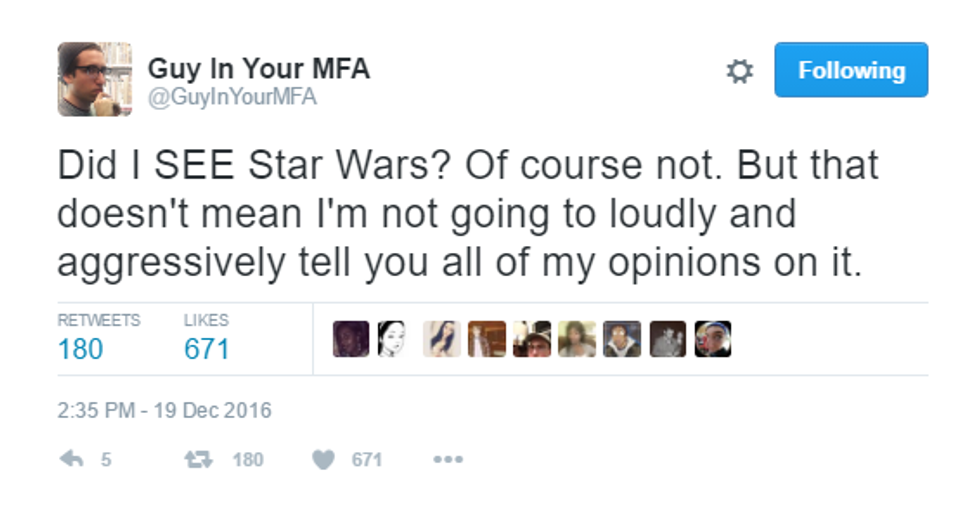Viewport: 980px width, 518px height.
Task: Like the tweet with the heart icon
Action: click(322, 459)
